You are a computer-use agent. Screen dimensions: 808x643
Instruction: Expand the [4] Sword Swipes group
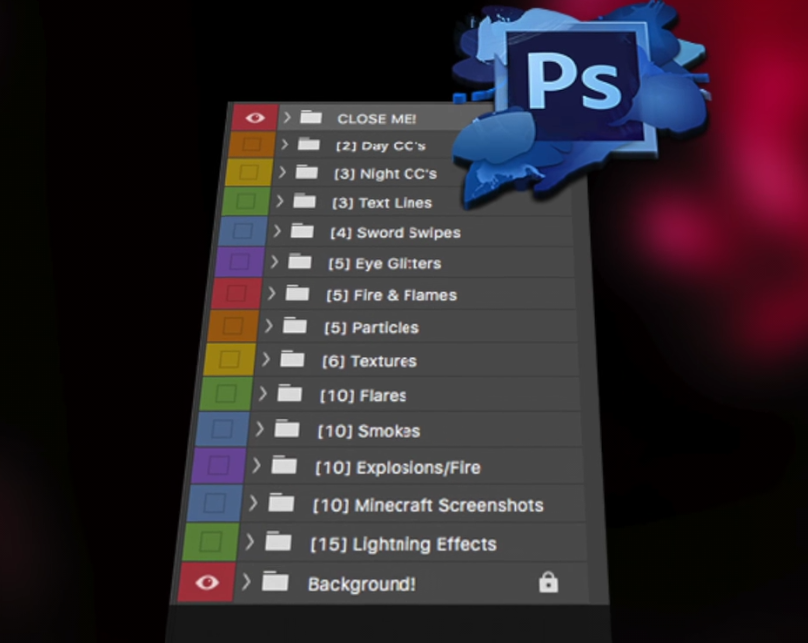point(277,231)
